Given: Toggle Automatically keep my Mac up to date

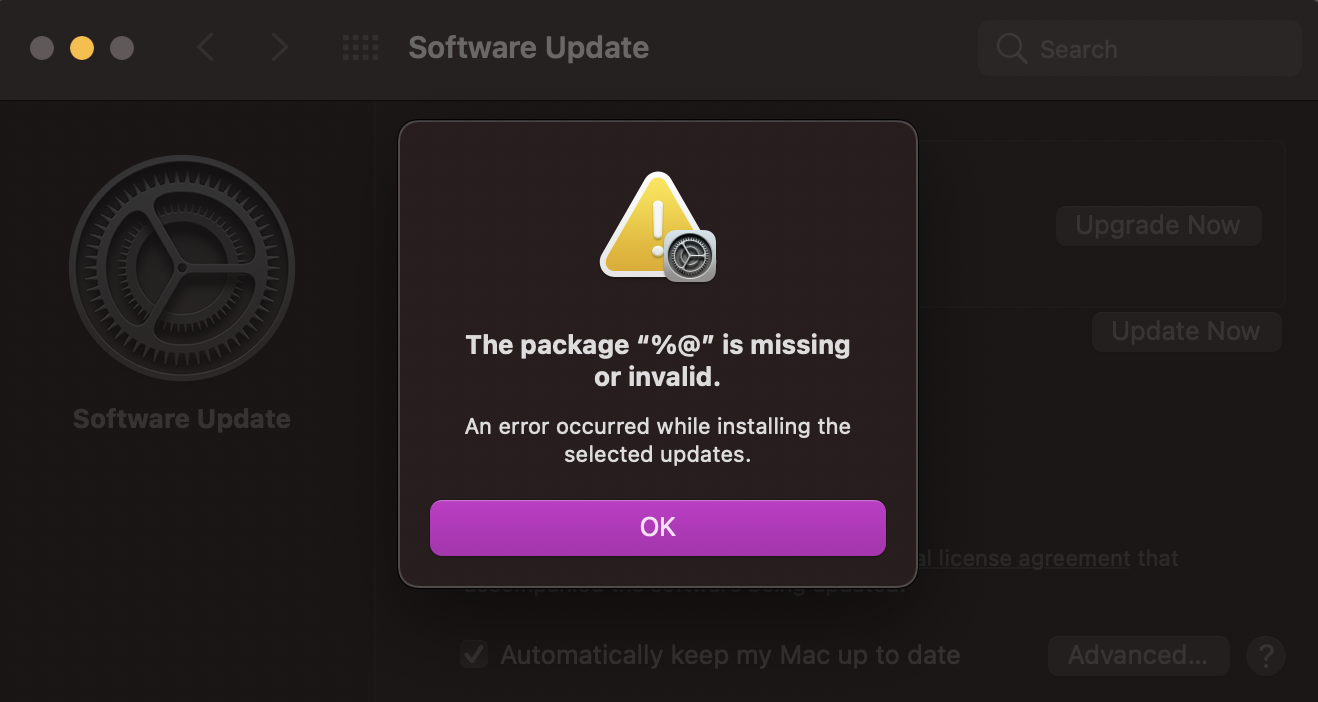Looking at the screenshot, I should pyautogui.click(x=474, y=655).
